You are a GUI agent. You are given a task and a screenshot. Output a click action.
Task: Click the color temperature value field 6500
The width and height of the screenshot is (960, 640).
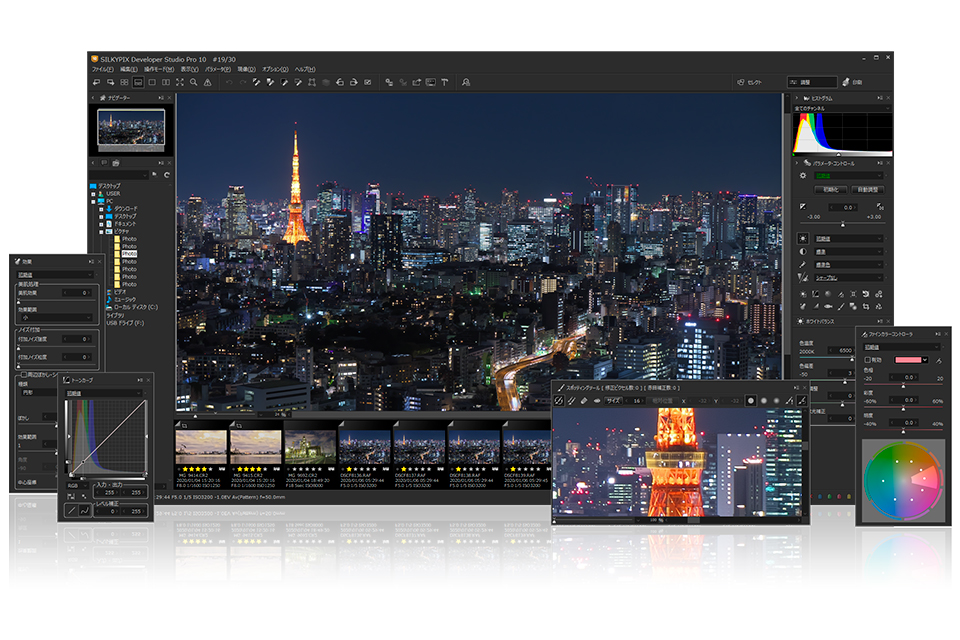pos(841,350)
